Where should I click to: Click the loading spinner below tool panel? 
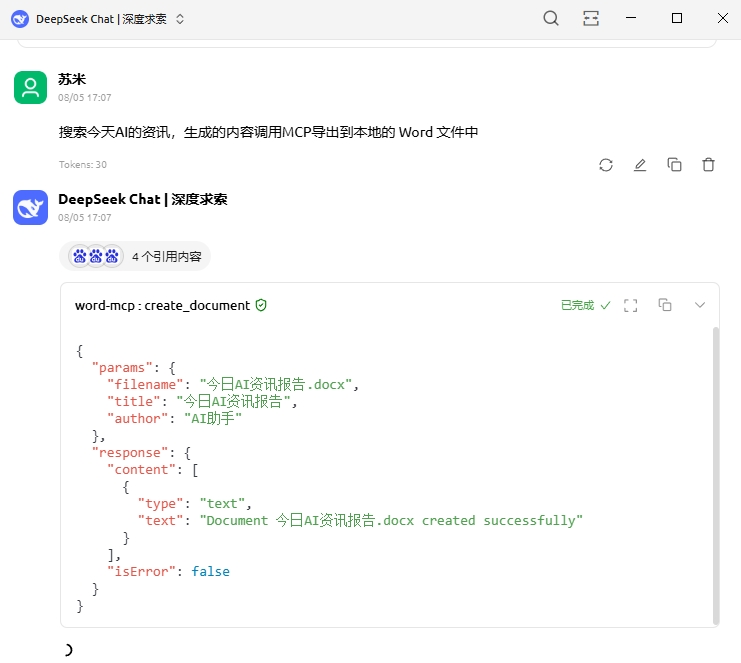(x=68, y=650)
